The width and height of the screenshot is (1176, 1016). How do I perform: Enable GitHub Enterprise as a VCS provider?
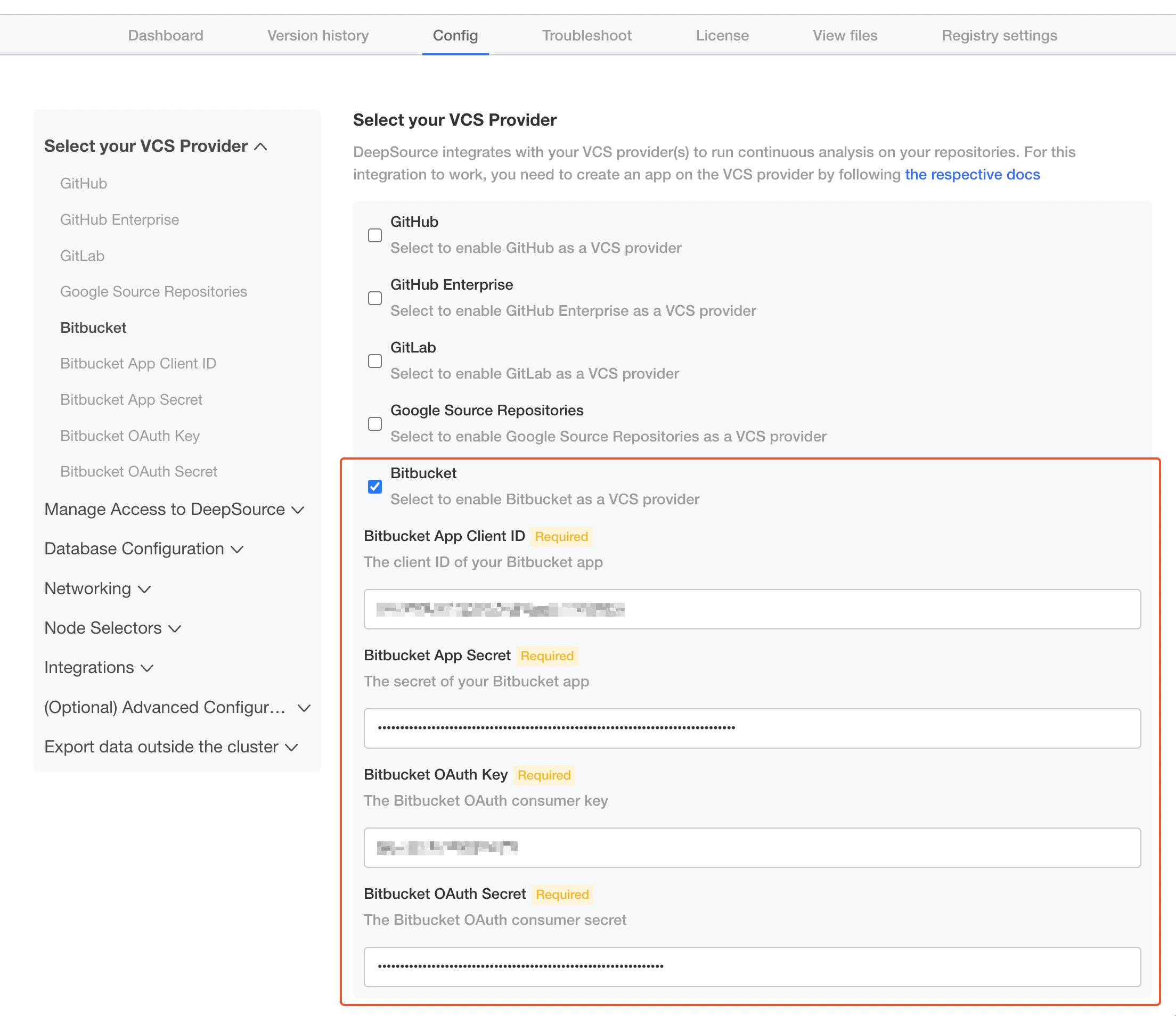(374, 298)
